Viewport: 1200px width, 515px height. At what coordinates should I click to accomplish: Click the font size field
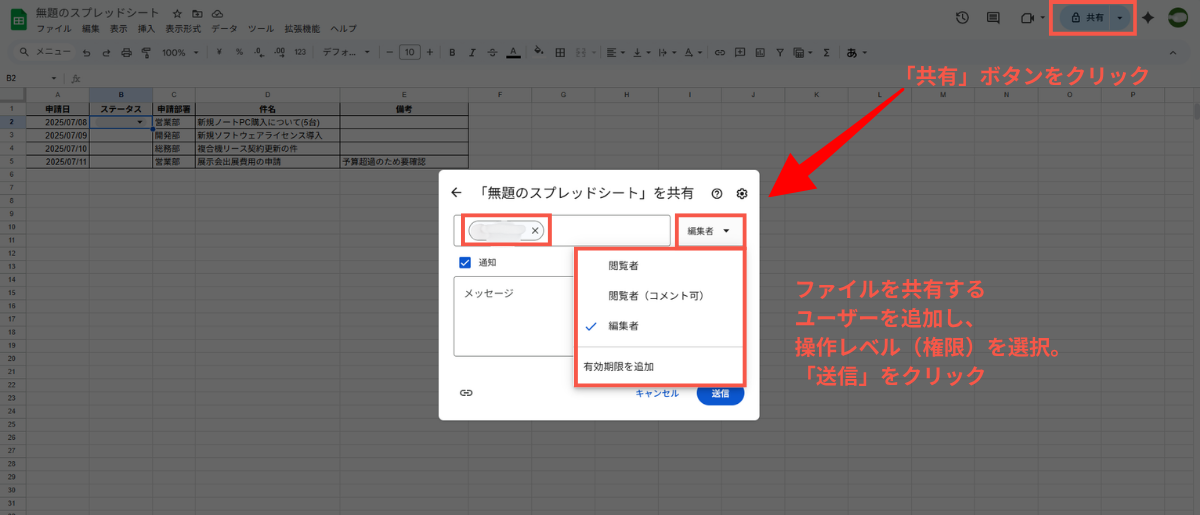click(x=410, y=52)
